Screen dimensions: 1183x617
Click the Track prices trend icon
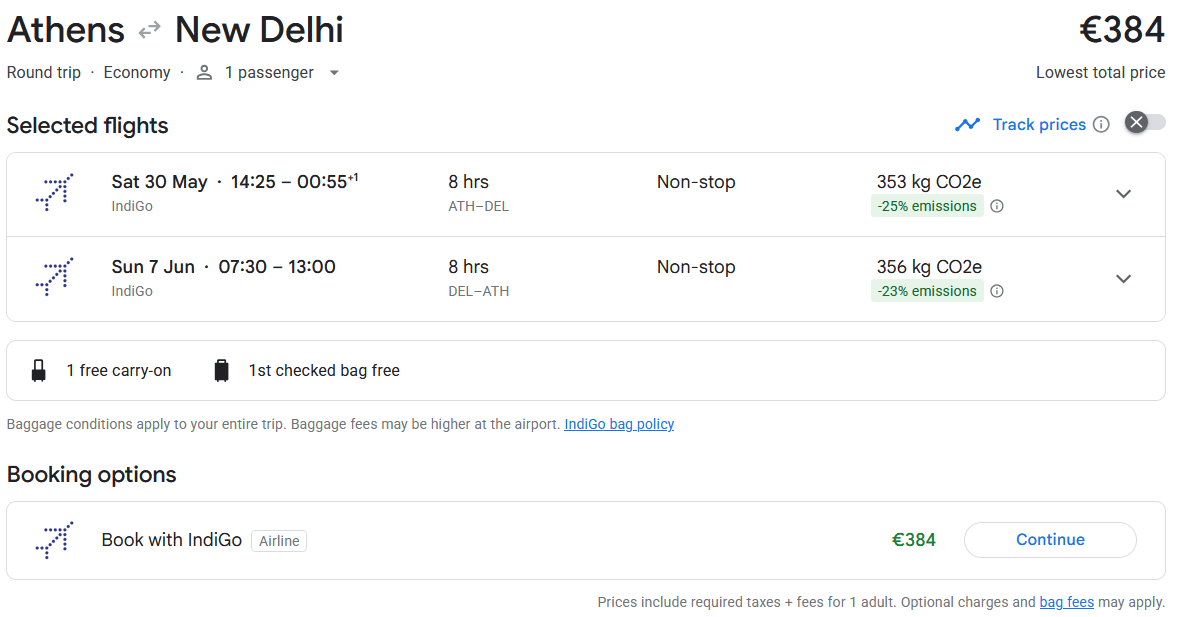point(967,125)
